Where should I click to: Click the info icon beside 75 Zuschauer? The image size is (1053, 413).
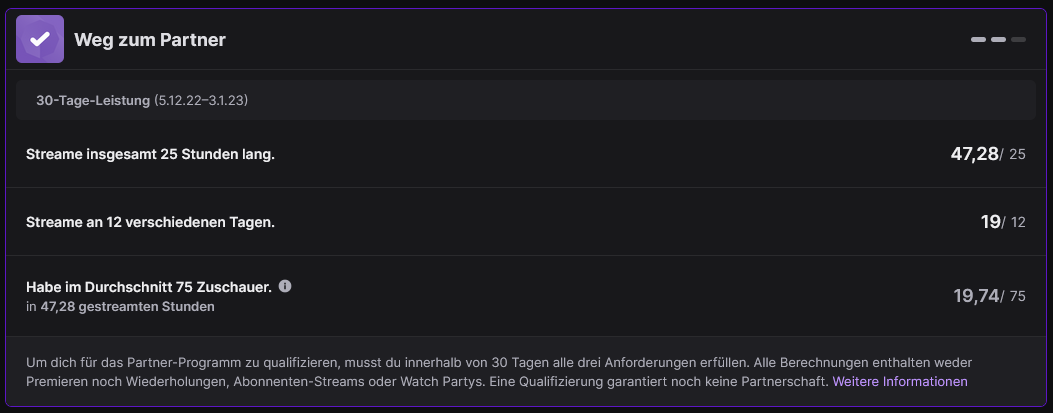click(285, 286)
